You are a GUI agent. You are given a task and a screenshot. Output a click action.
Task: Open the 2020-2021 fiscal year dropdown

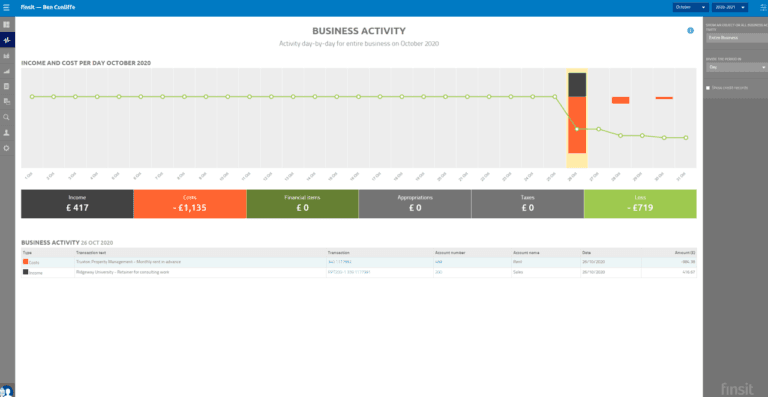pos(730,7)
